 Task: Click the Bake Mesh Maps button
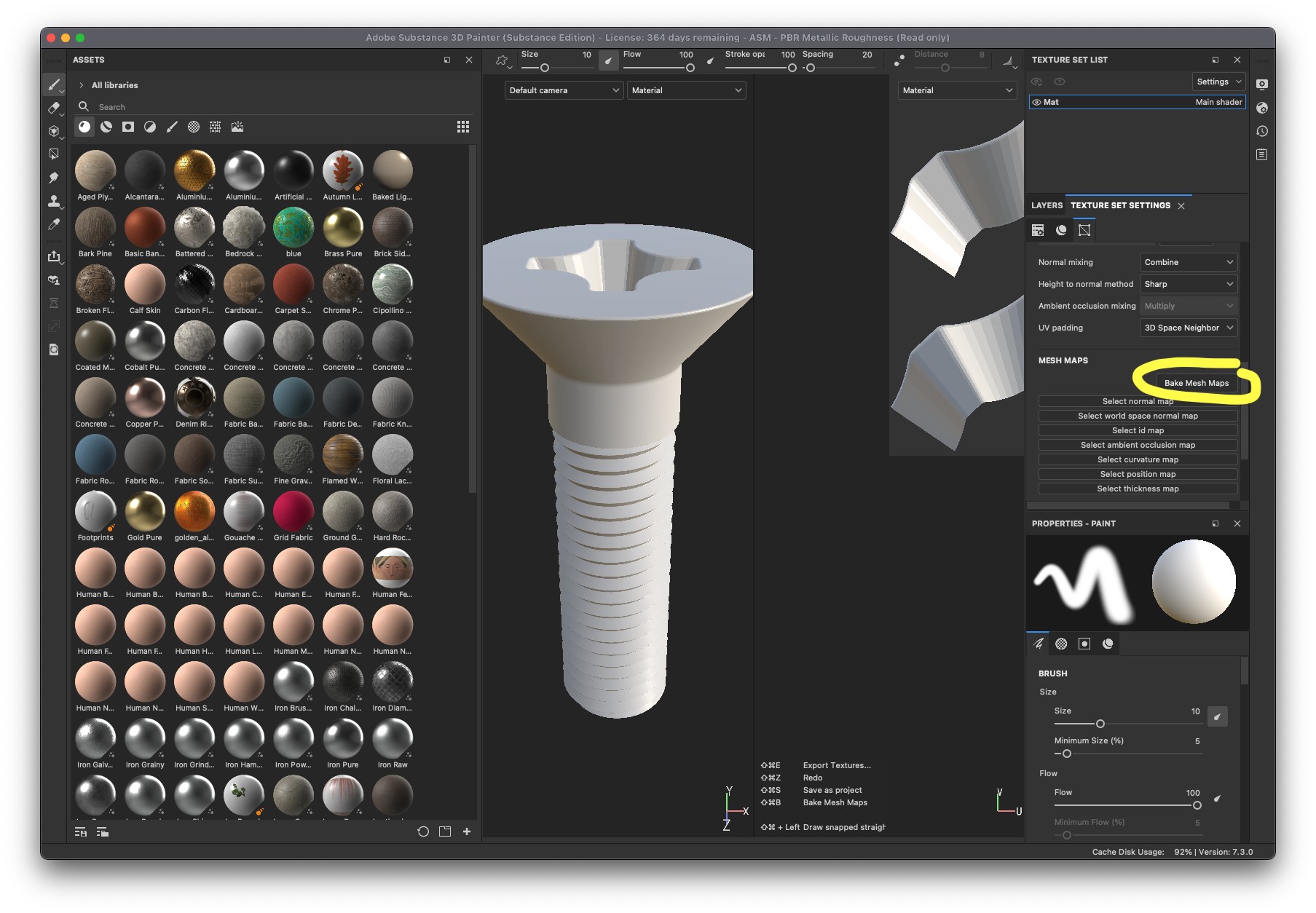click(1196, 383)
